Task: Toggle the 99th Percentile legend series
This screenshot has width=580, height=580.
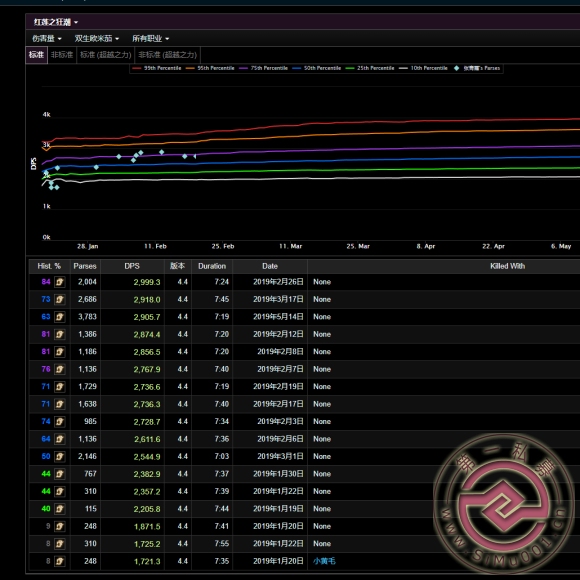Action: point(157,68)
